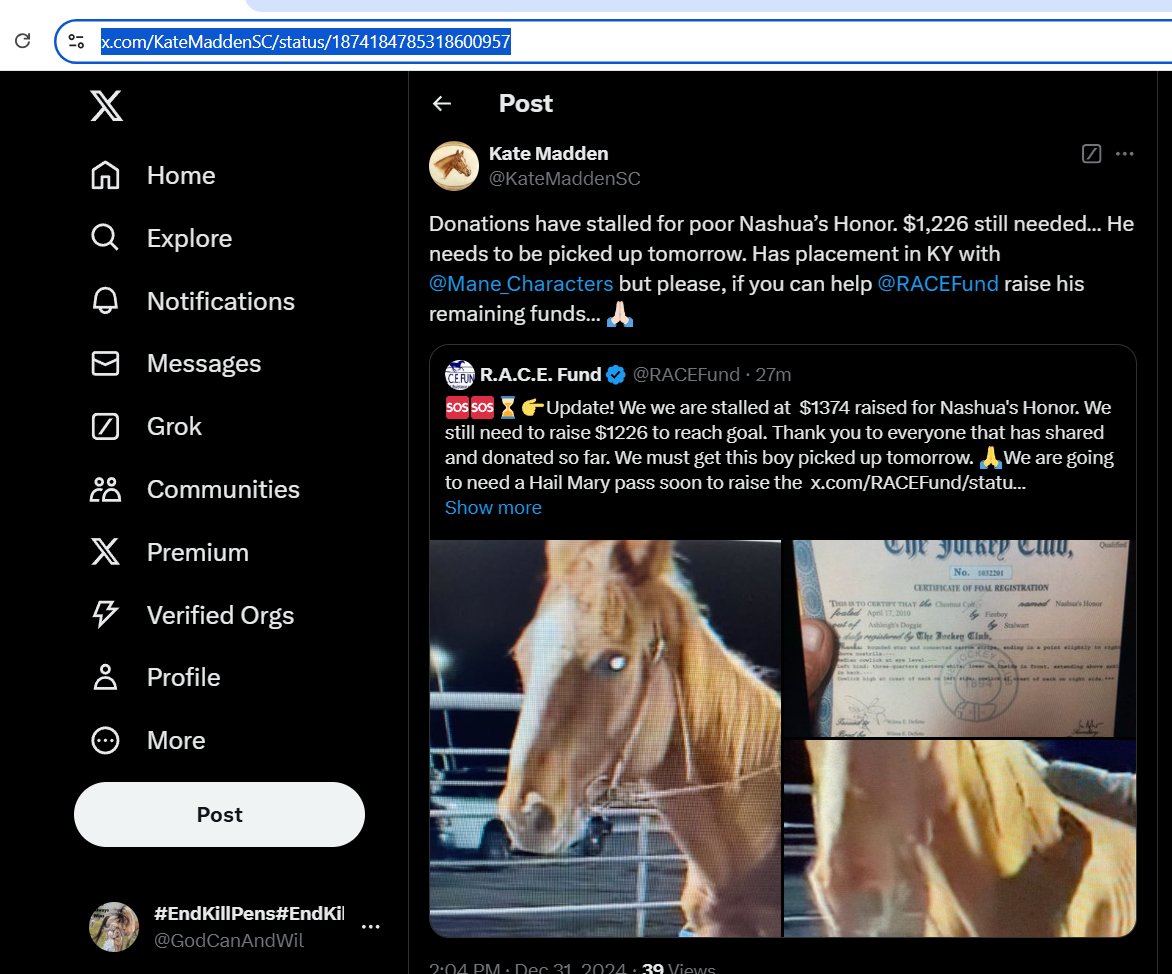This screenshot has height=974, width=1172.
Task: Click Show more in quoted post
Action: coord(493,508)
